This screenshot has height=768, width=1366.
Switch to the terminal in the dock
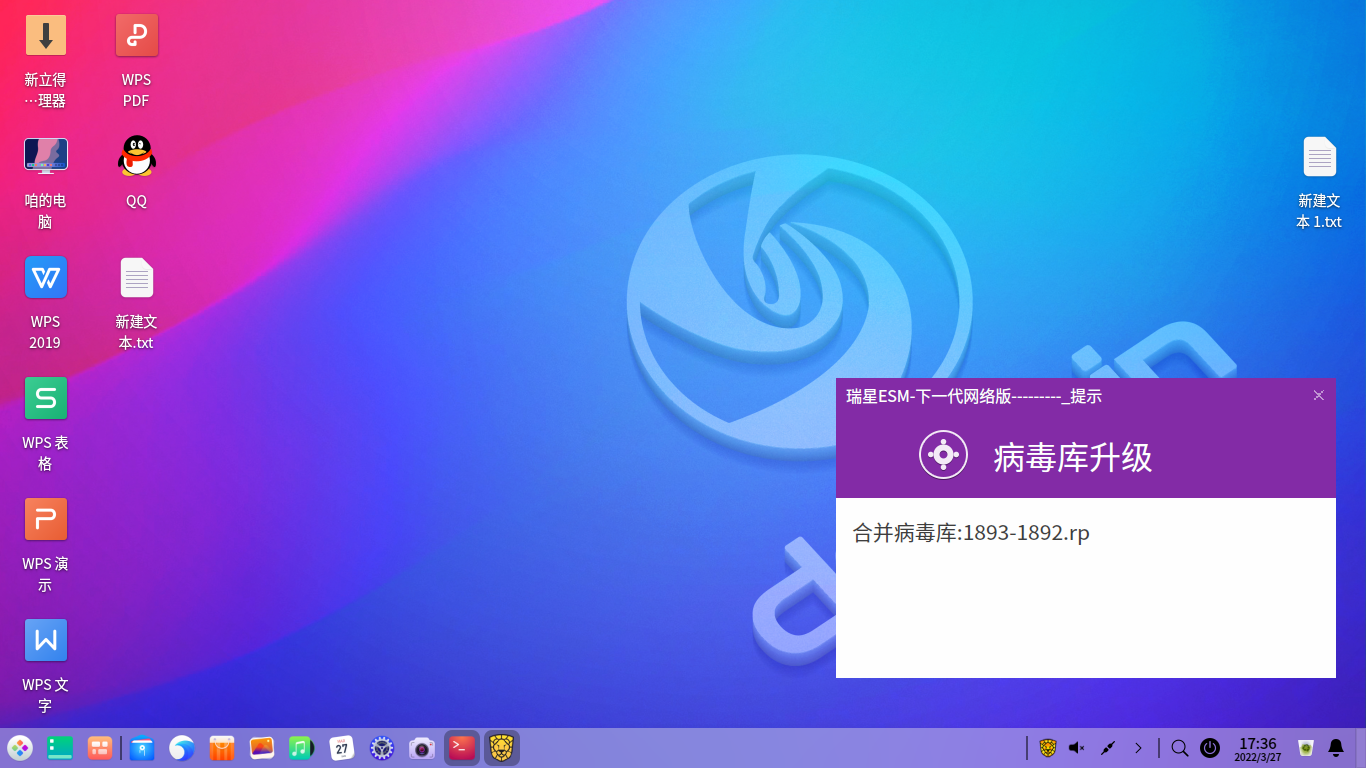click(x=462, y=748)
